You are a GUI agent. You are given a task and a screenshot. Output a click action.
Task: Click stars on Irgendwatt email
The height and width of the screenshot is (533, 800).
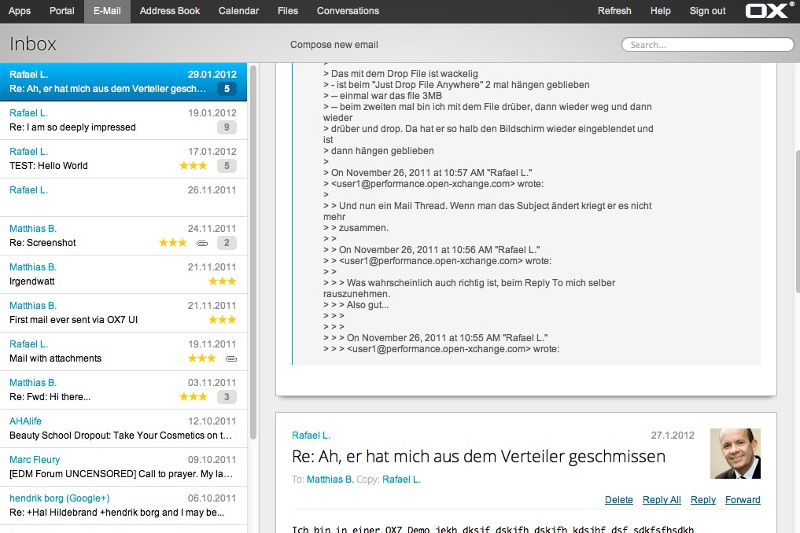pos(222,281)
